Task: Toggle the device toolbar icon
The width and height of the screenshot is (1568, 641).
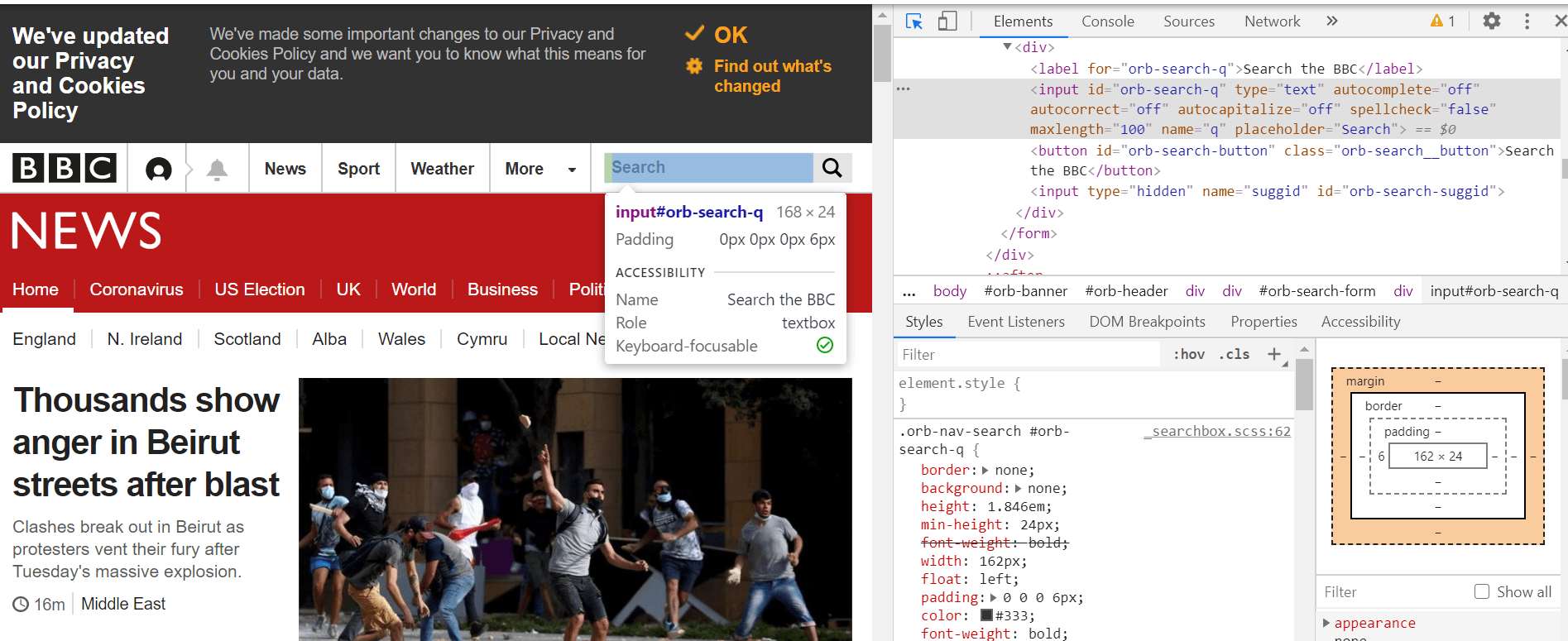Action: click(947, 22)
